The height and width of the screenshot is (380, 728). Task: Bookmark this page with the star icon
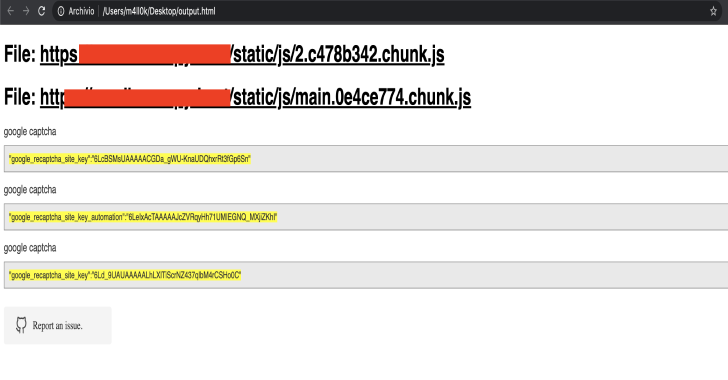point(713,11)
